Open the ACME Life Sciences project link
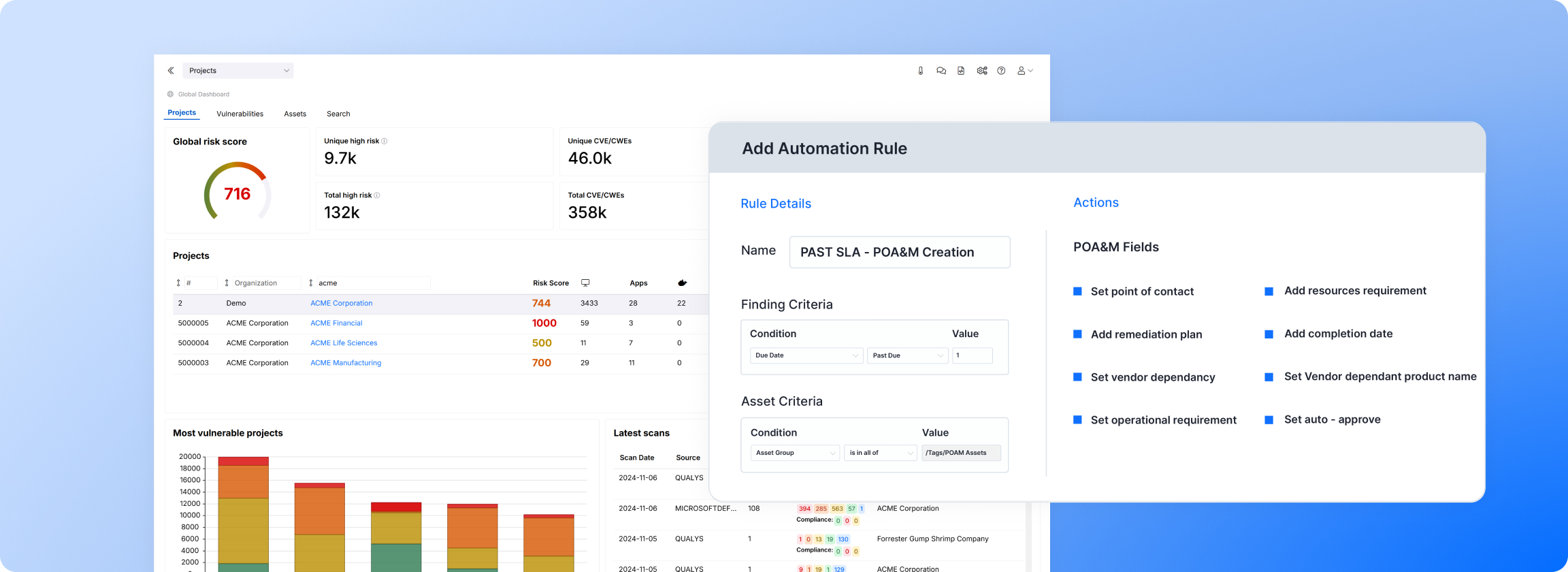This screenshot has width=1568, height=572. click(344, 343)
